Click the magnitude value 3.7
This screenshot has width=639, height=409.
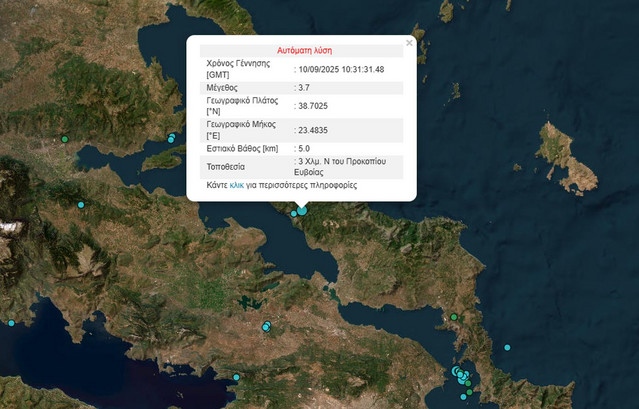coord(306,88)
